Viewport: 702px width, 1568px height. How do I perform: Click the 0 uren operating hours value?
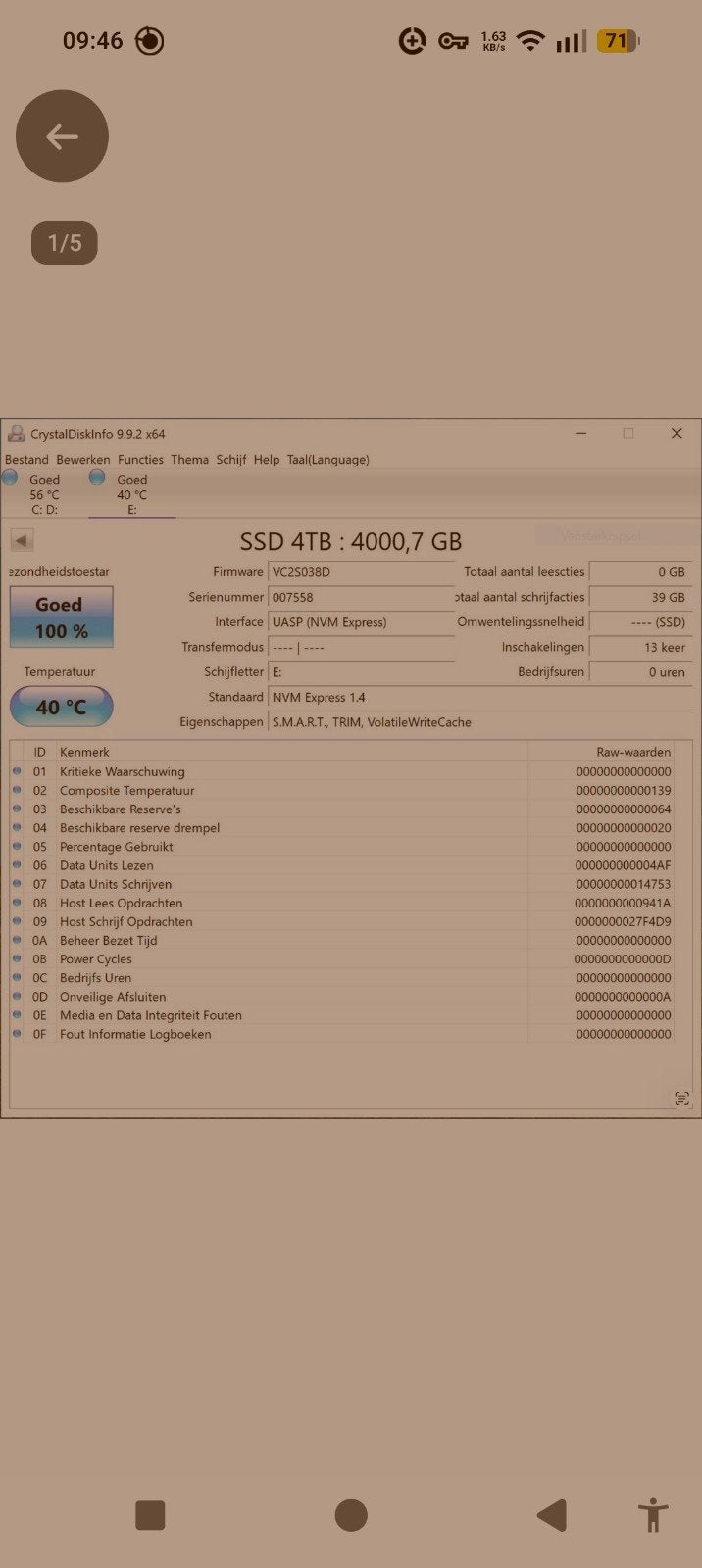640,672
